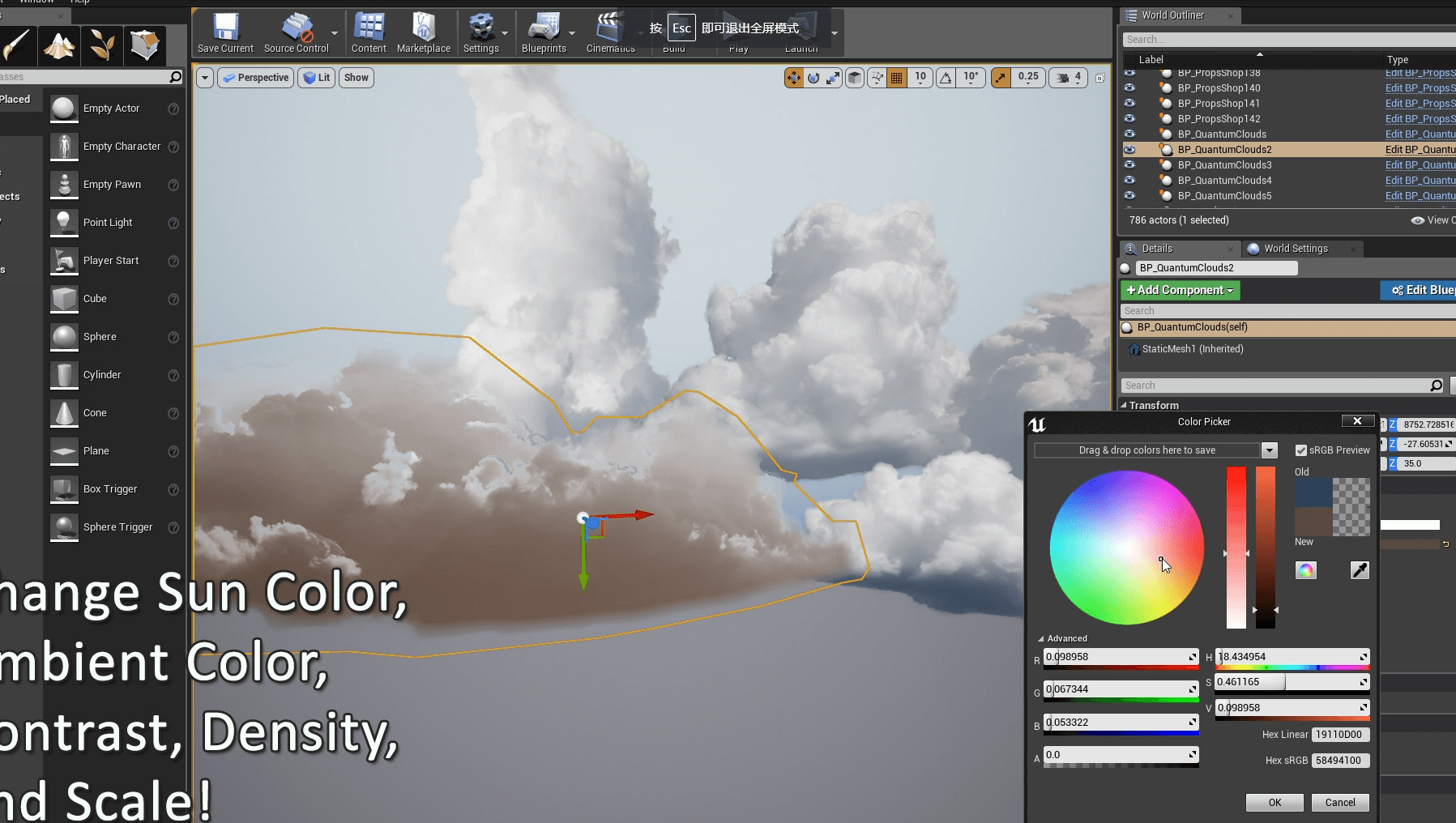Open the Perspective view dropdown

tap(254, 77)
